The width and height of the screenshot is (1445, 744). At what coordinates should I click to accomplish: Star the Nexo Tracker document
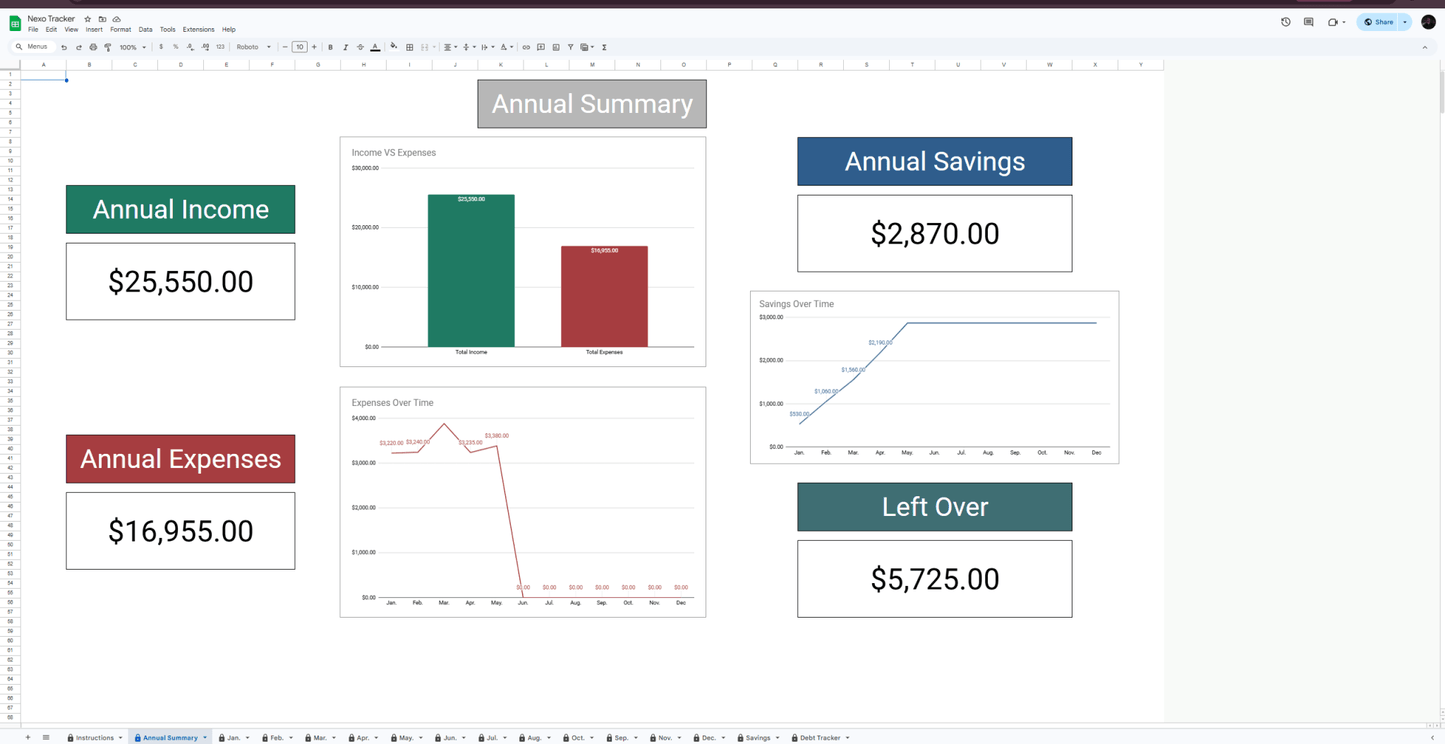(88, 19)
